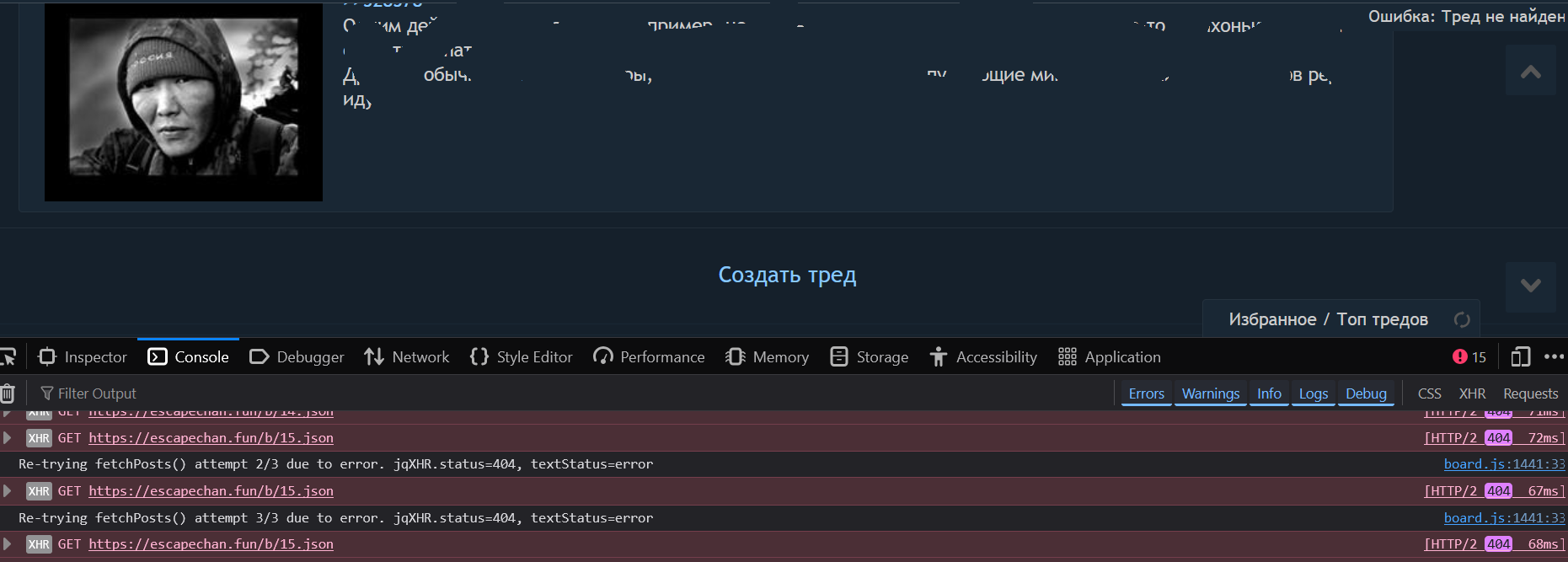Click the Создать тред link
Screen dimensions: 1568x562
[787, 275]
